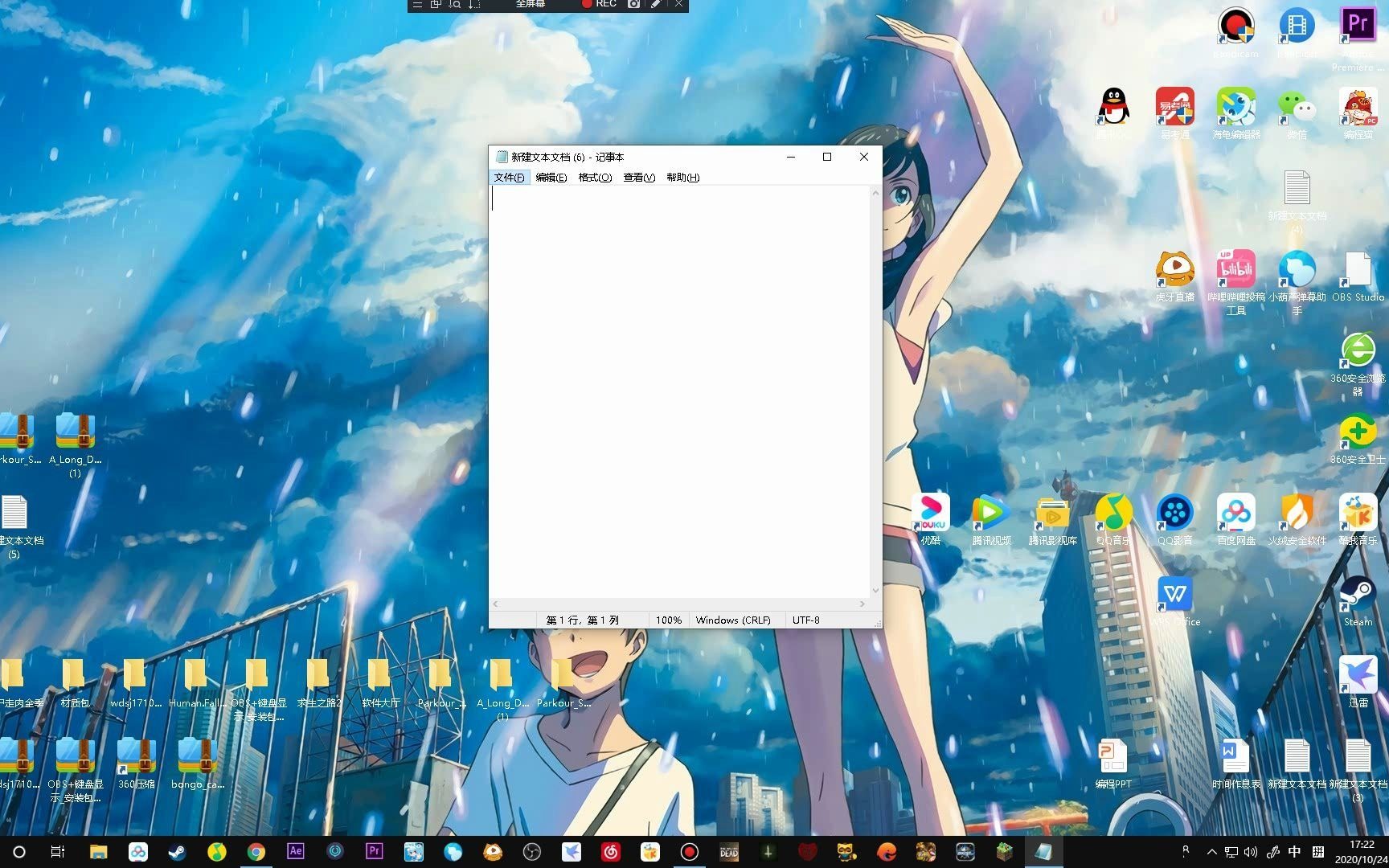Open the QQ影音 desktop icon
This screenshot has width=1389, height=868.
(x=1174, y=519)
